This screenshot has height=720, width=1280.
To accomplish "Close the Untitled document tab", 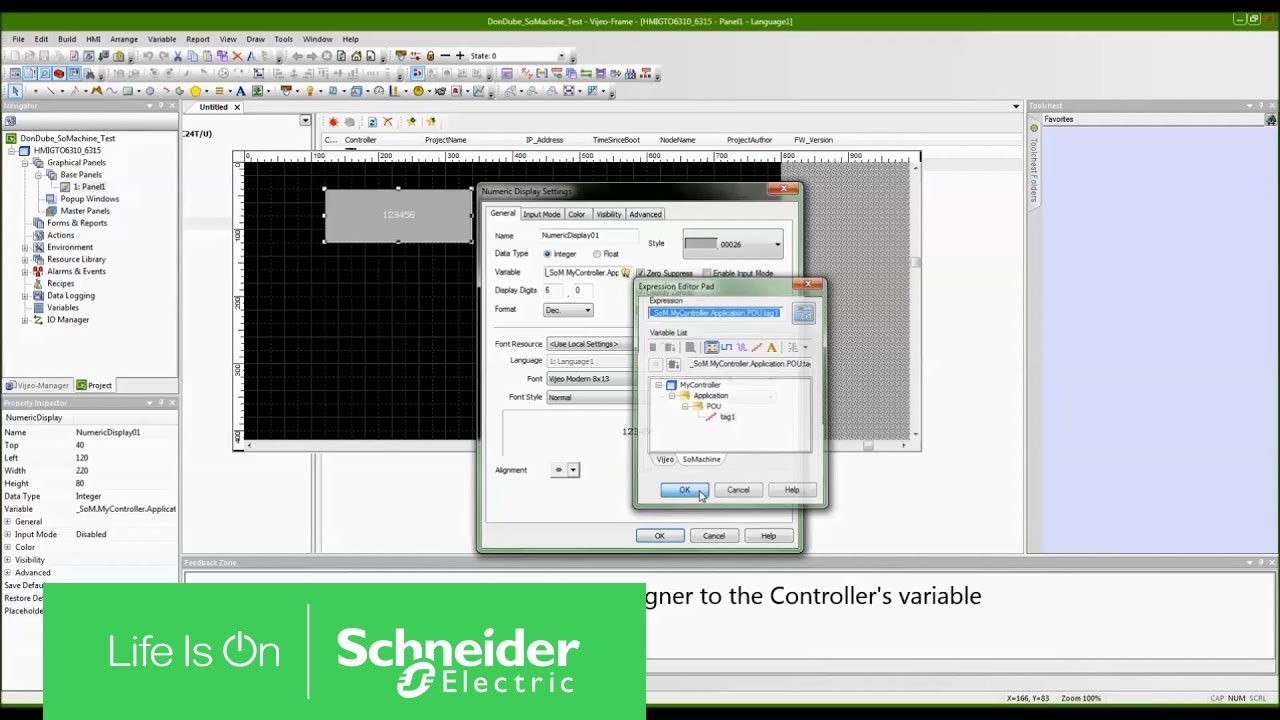I will point(237,107).
